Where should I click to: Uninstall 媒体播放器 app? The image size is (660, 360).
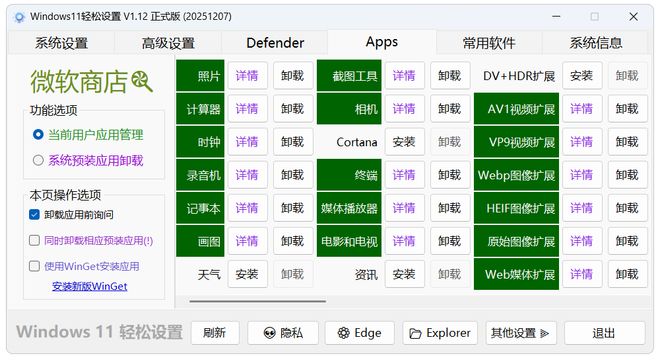tap(450, 208)
